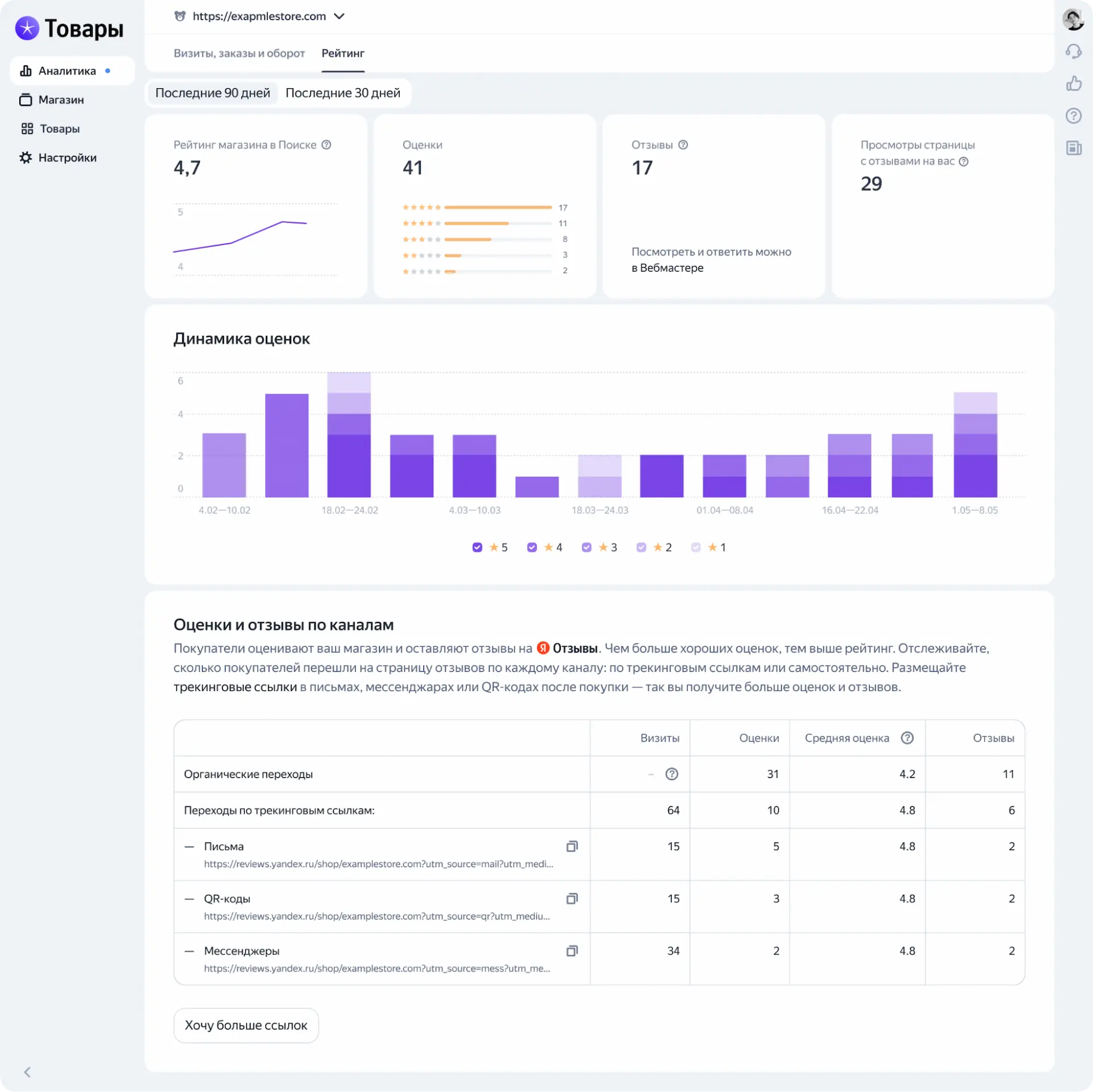This screenshot has height=1092, width=1093.
Task: Open Настройки in the sidebar
Action: [67, 158]
